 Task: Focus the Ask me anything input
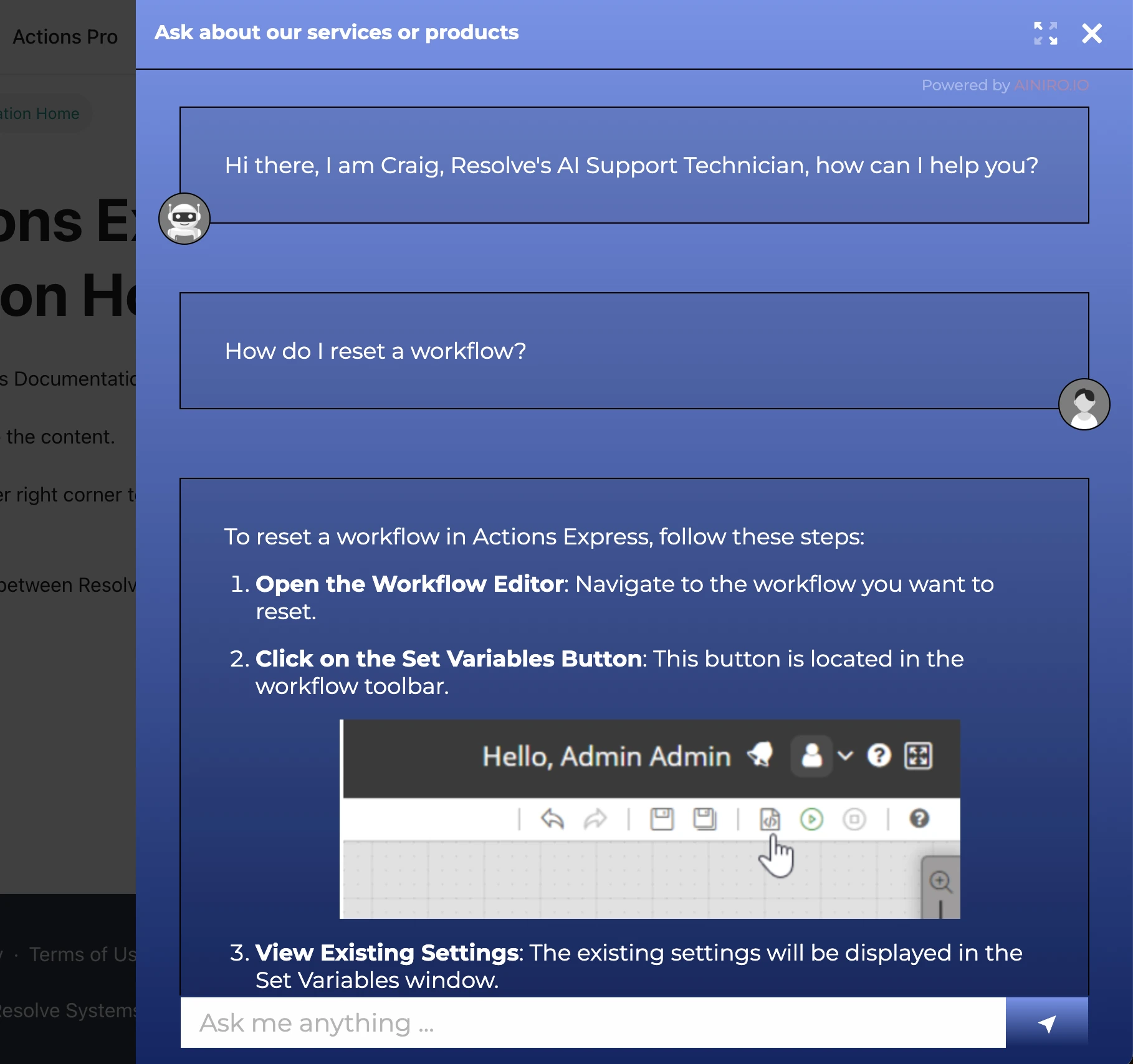click(x=593, y=1022)
